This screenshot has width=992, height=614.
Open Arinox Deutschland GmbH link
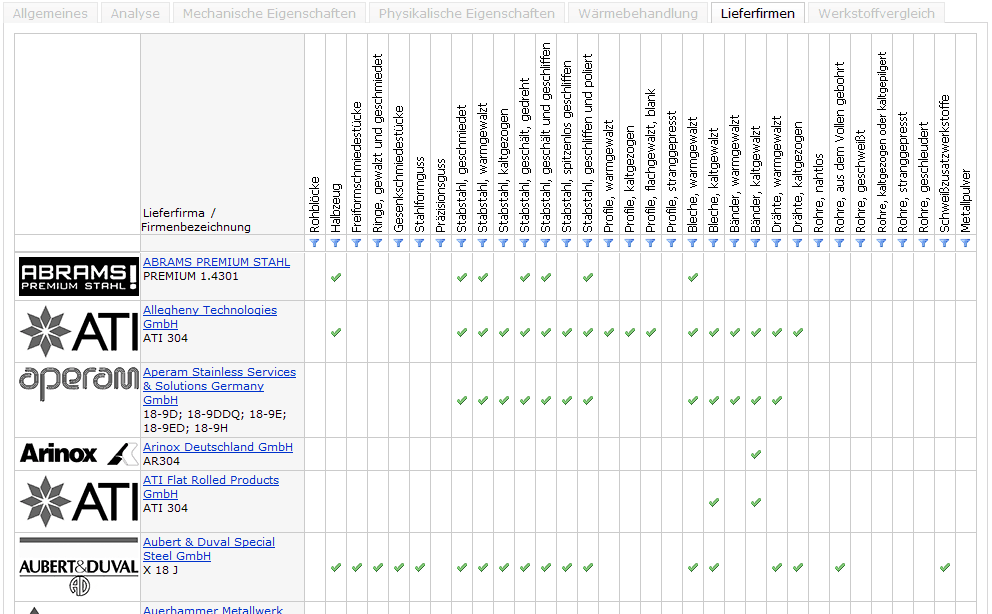click(217, 447)
